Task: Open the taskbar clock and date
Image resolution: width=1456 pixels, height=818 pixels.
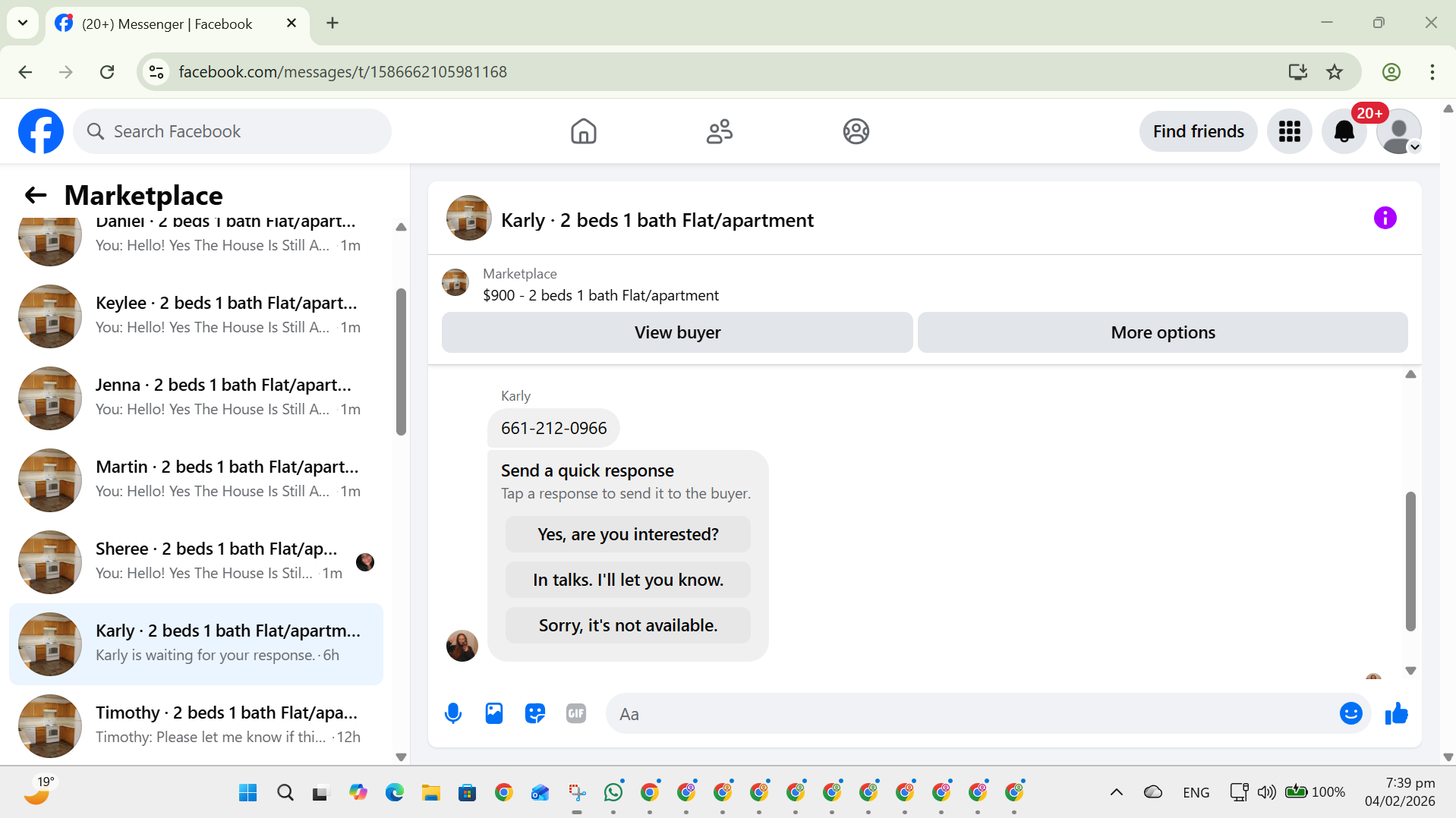Action: pyautogui.click(x=1399, y=792)
